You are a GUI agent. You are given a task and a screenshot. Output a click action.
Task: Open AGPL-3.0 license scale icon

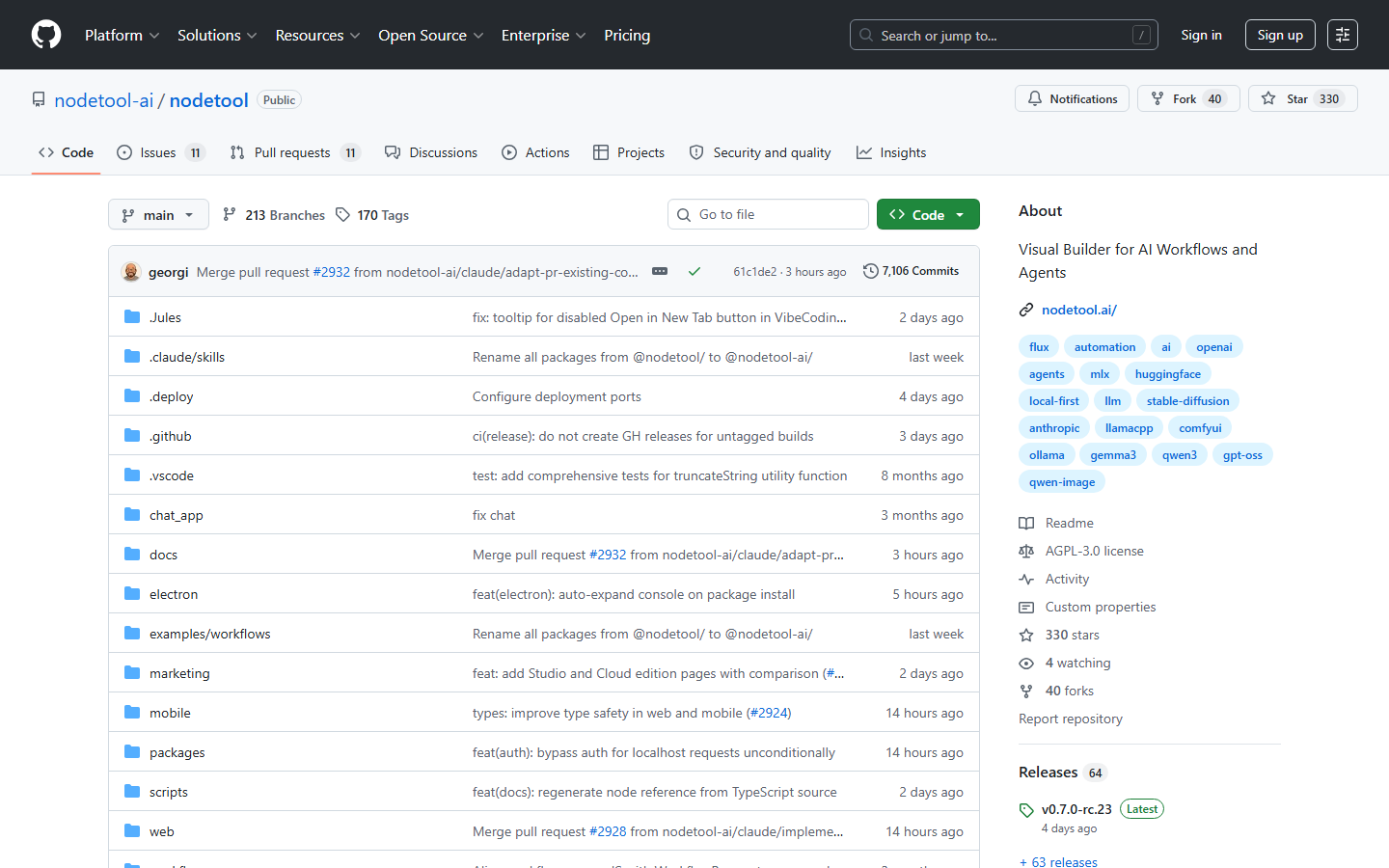click(1026, 551)
